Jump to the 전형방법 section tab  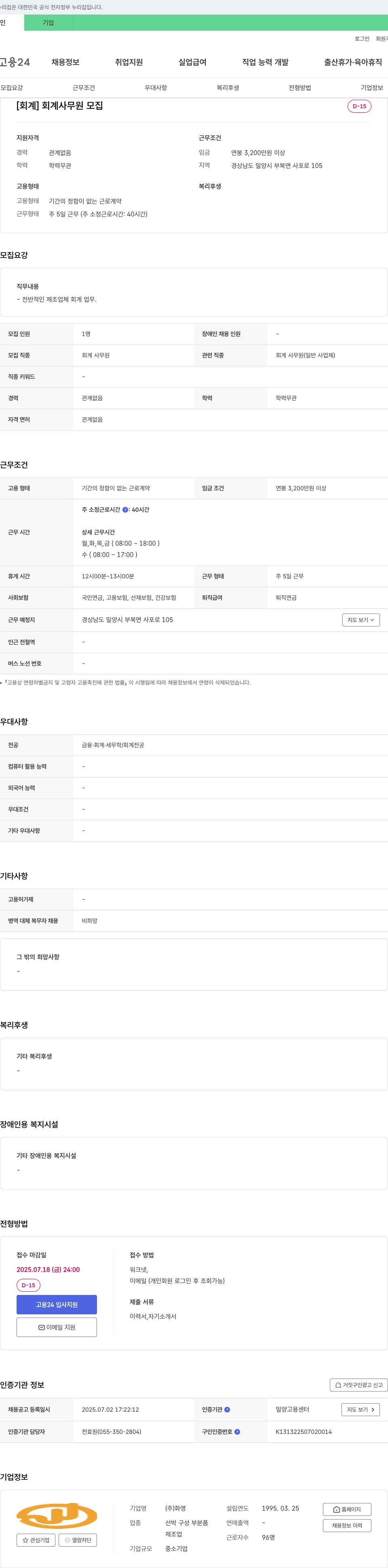pyautogui.click(x=299, y=88)
